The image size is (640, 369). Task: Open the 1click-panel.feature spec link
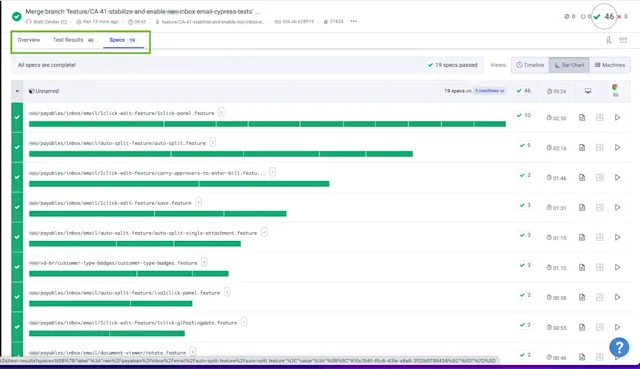point(122,113)
